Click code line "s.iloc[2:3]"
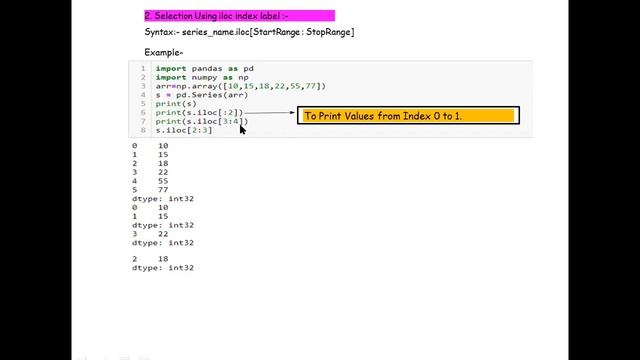 pos(184,130)
